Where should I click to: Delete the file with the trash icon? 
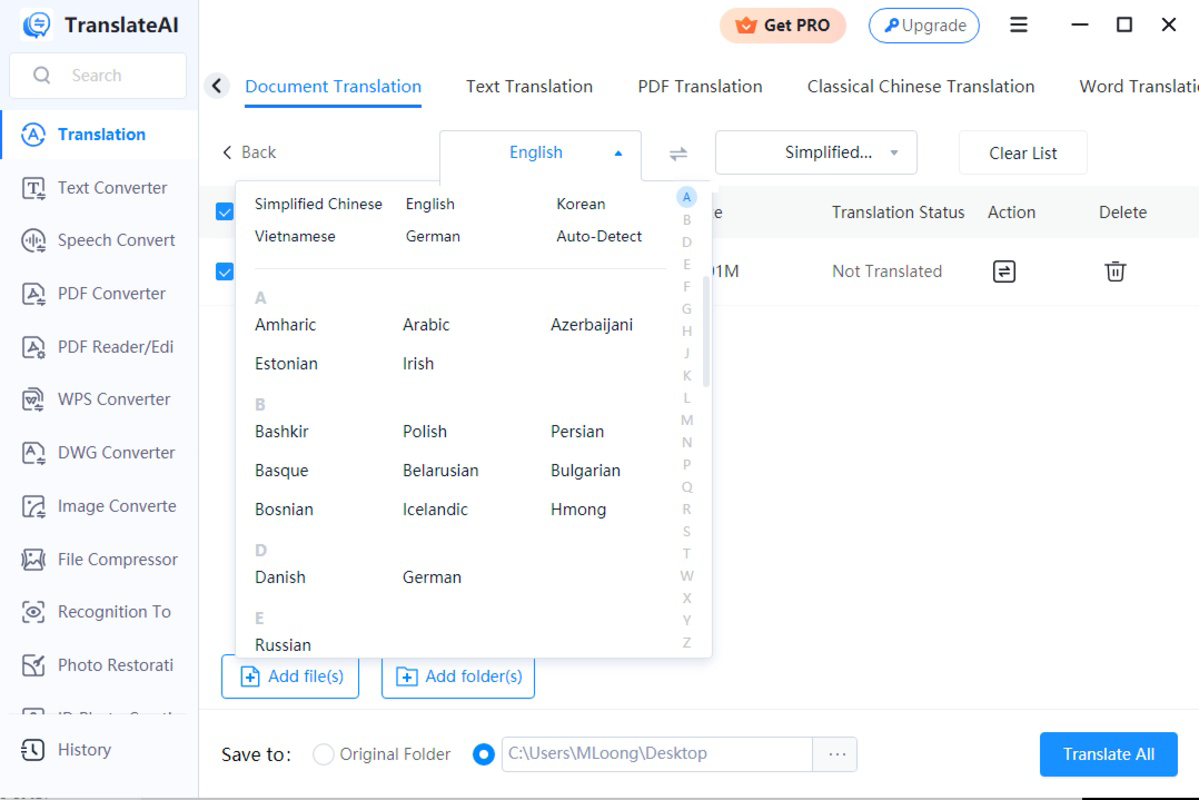point(1115,272)
